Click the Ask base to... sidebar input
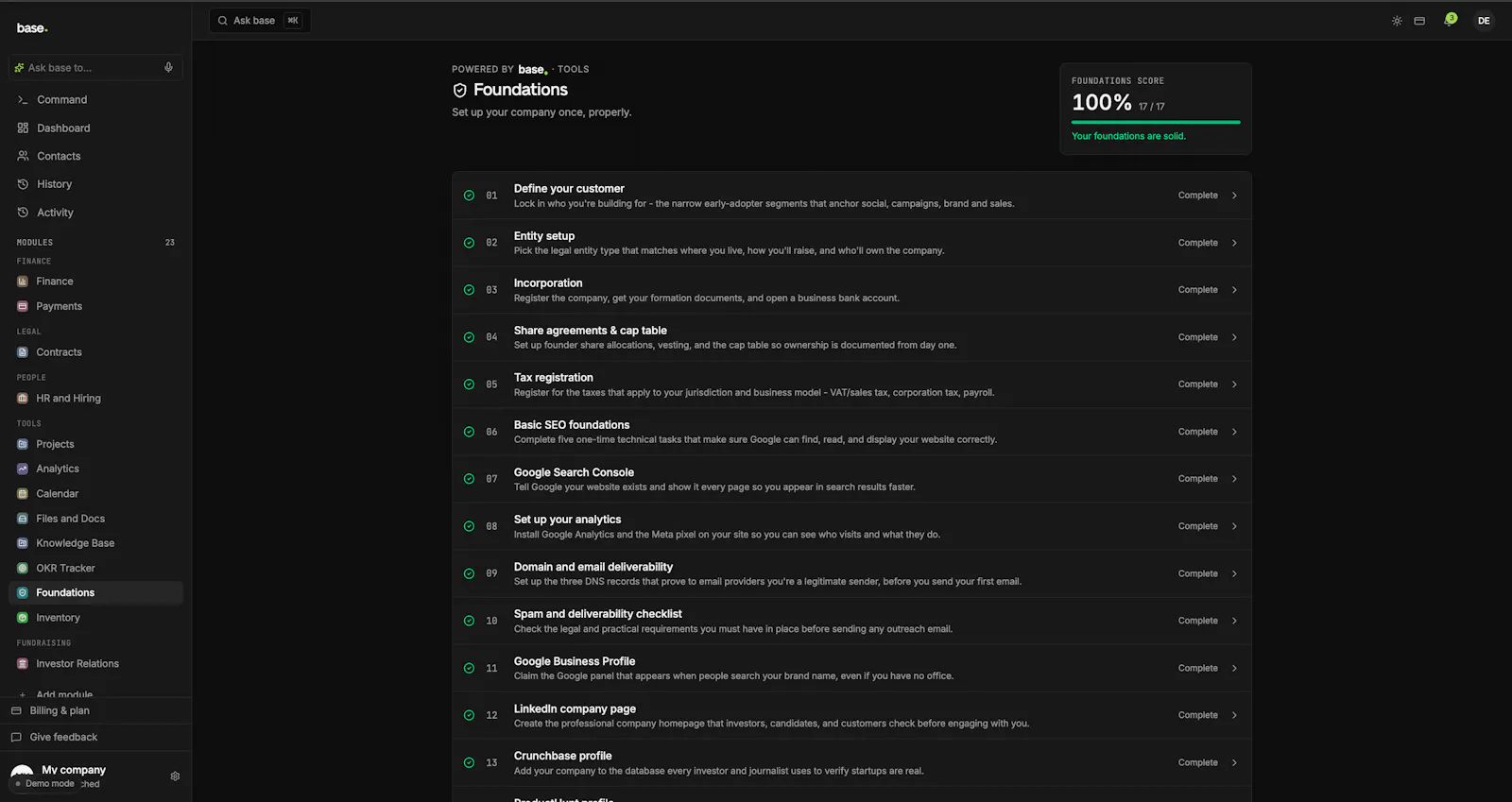1512x802 pixels. click(x=95, y=68)
